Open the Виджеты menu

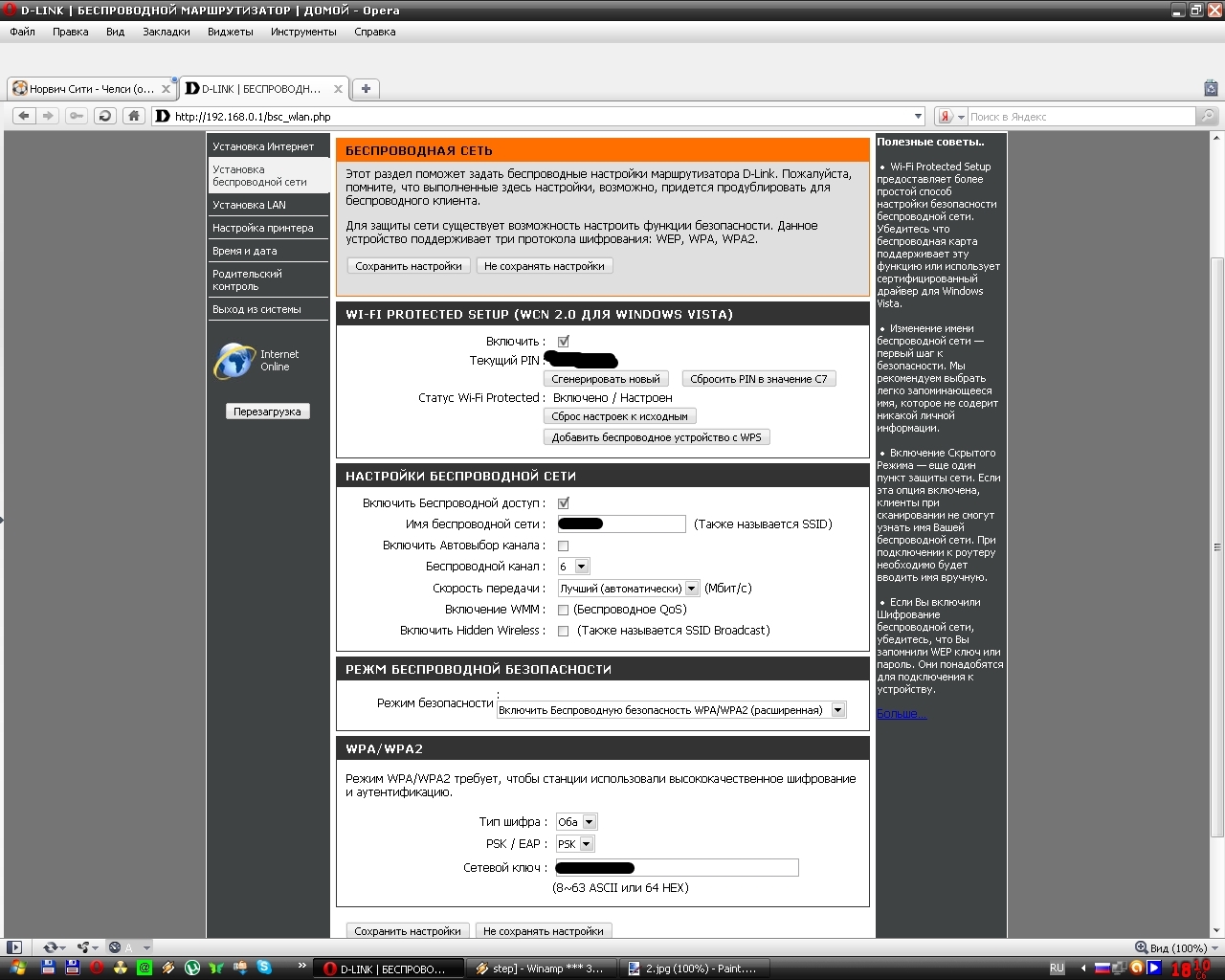(x=231, y=32)
